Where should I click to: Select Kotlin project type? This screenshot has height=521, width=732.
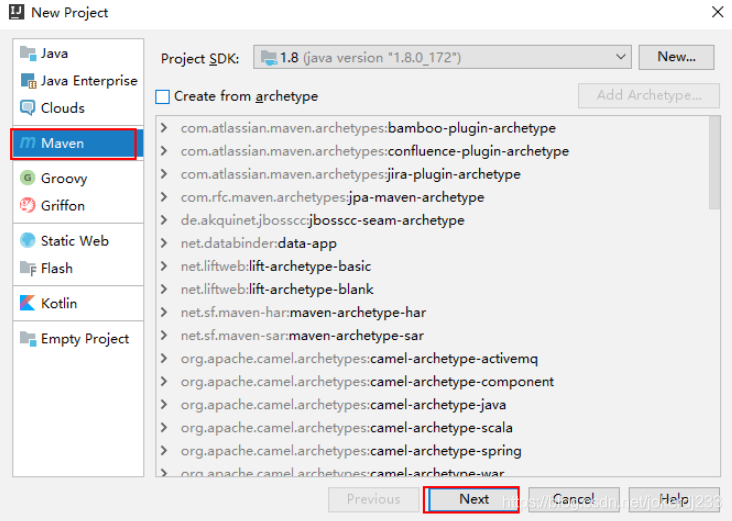(x=78, y=303)
